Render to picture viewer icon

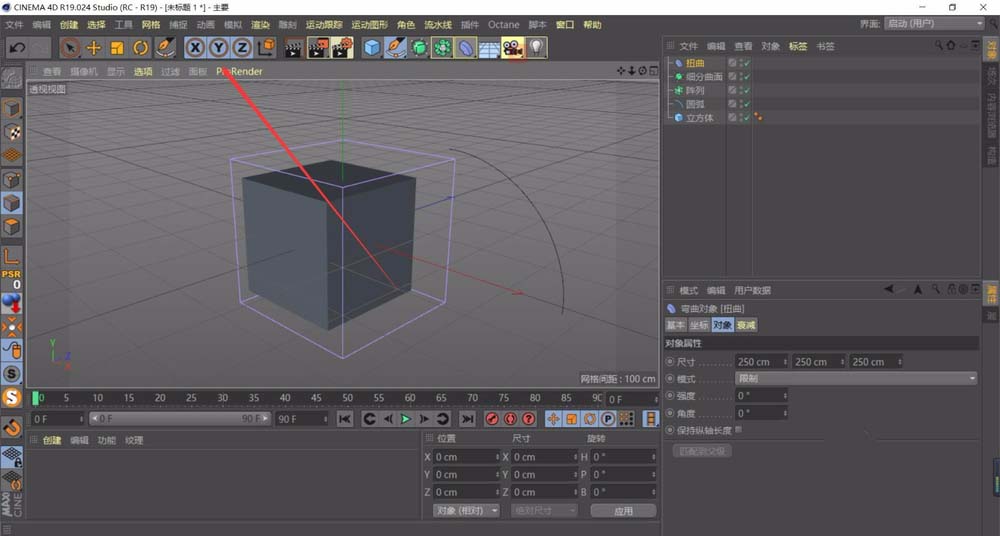(318, 47)
